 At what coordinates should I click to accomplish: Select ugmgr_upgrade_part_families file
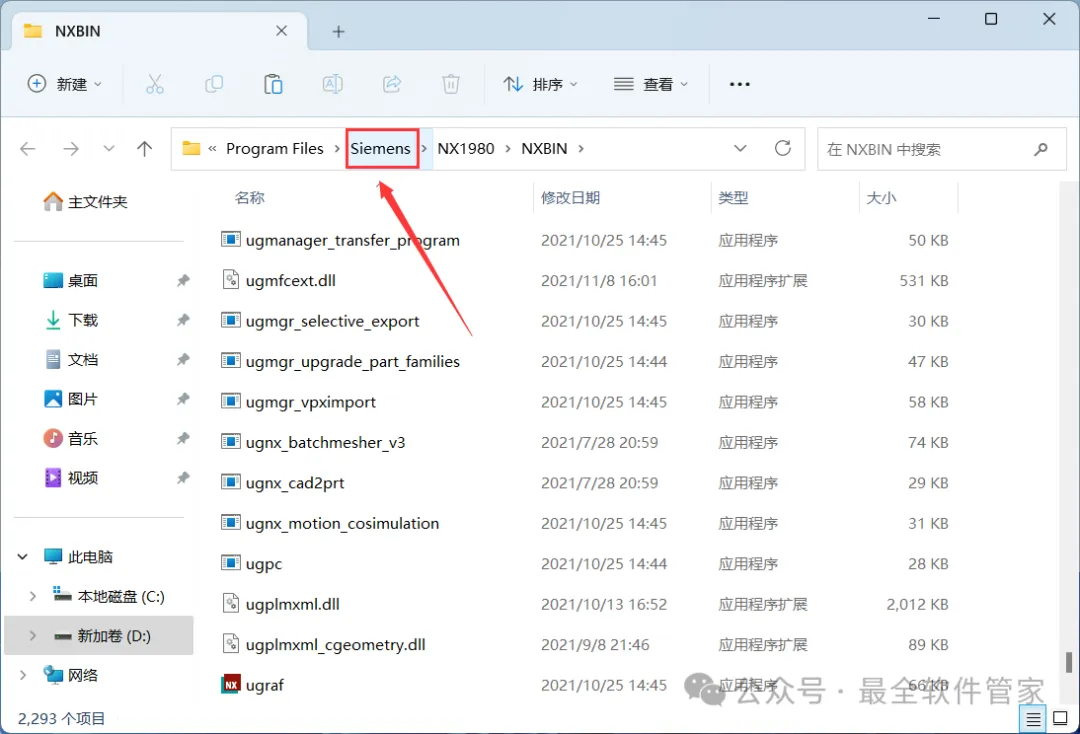tap(352, 361)
